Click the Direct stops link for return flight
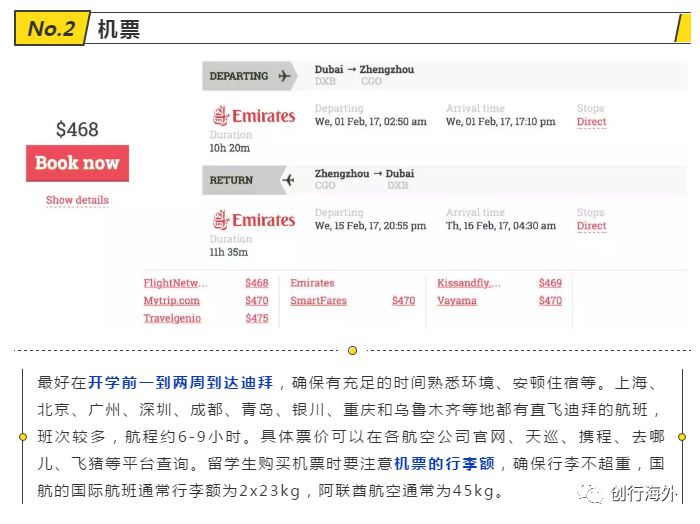700x524 pixels. pos(592,226)
